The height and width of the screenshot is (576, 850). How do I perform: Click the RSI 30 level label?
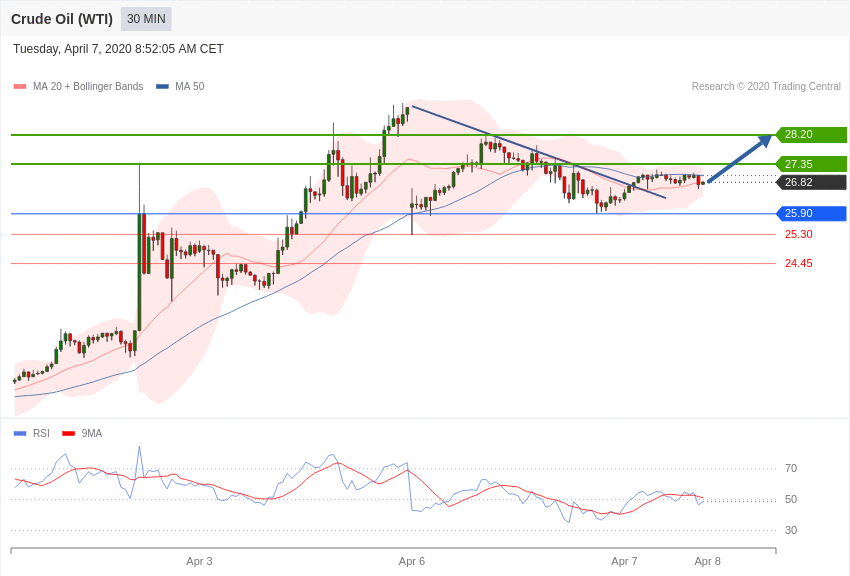[791, 530]
